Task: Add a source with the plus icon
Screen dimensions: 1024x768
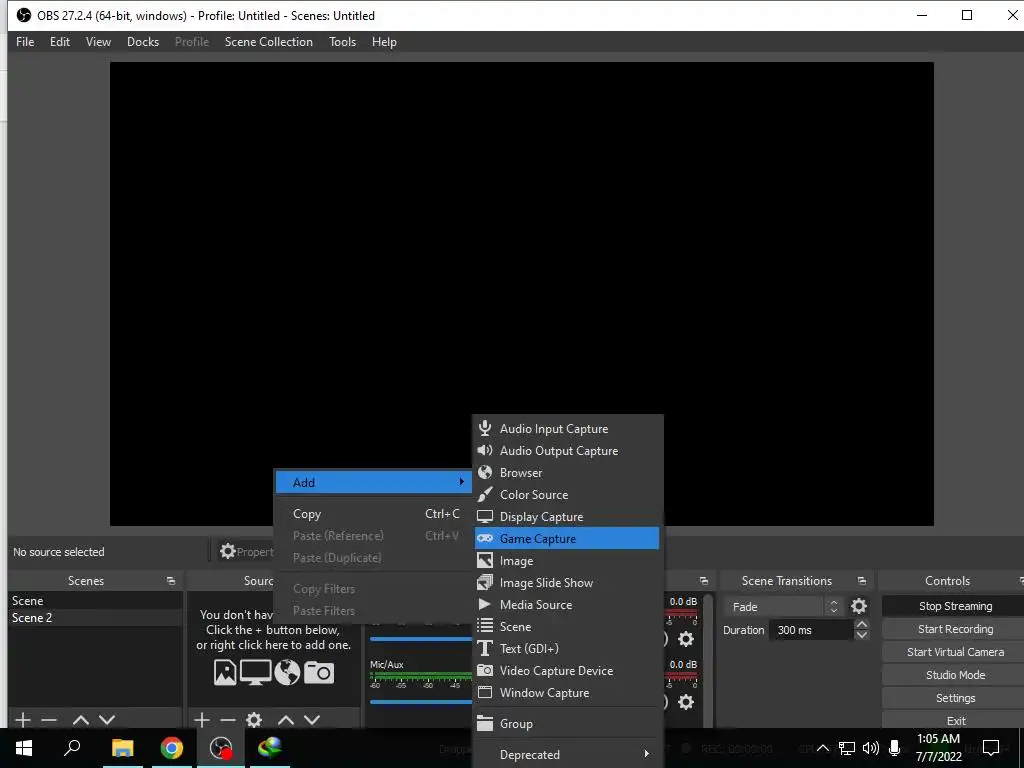Action: point(202,720)
